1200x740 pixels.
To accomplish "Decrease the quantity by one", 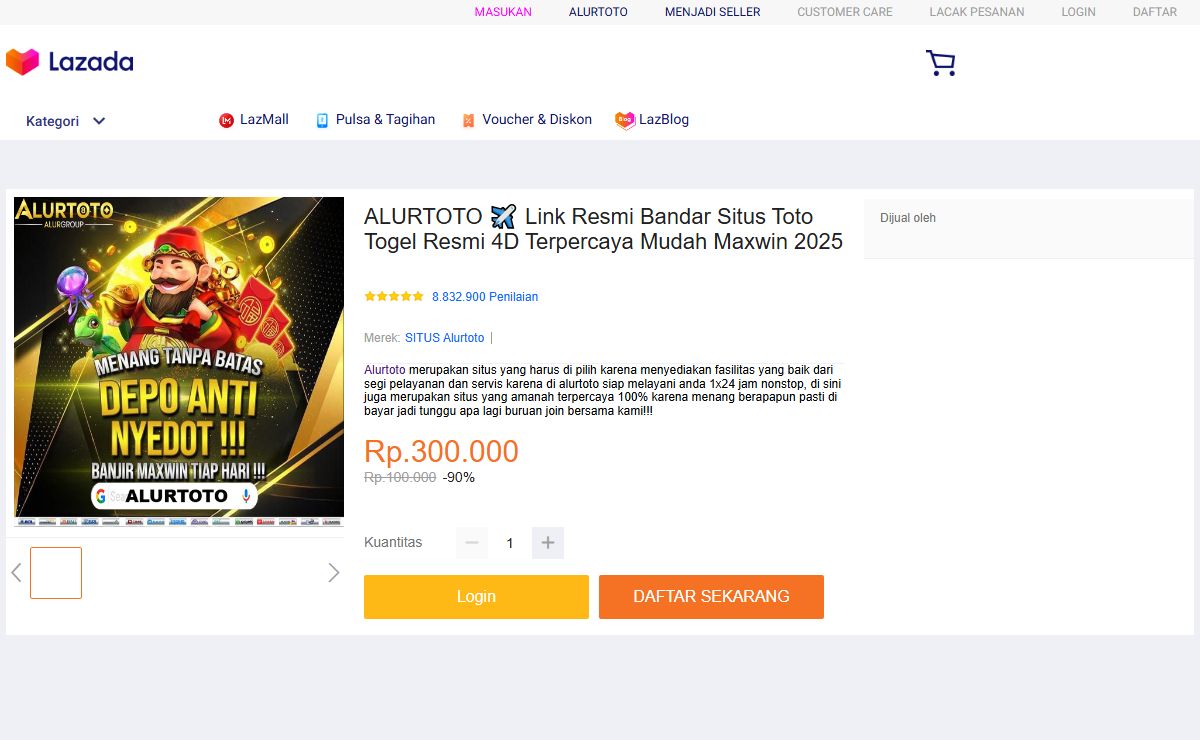I will click(472, 543).
